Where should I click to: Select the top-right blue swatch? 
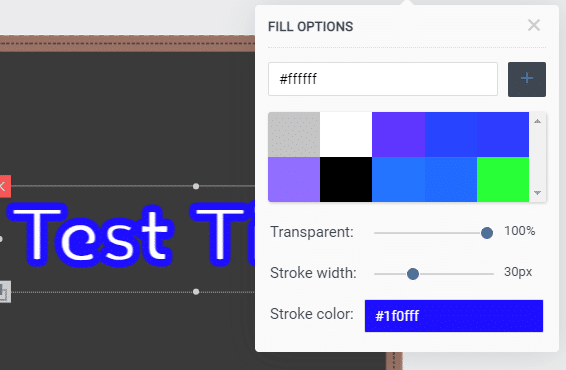pos(503,134)
